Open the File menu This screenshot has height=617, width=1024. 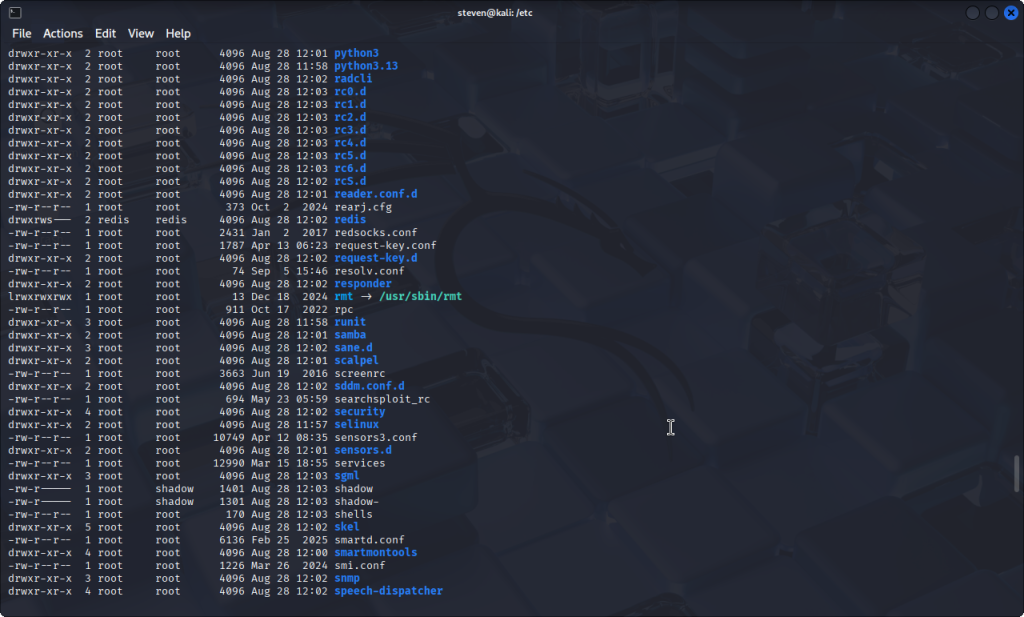[x=21, y=33]
